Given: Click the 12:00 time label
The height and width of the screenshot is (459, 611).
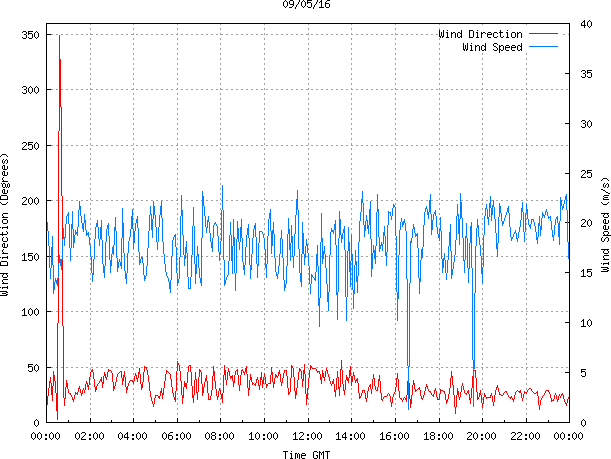Looking at the screenshot, I should pos(307,436).
